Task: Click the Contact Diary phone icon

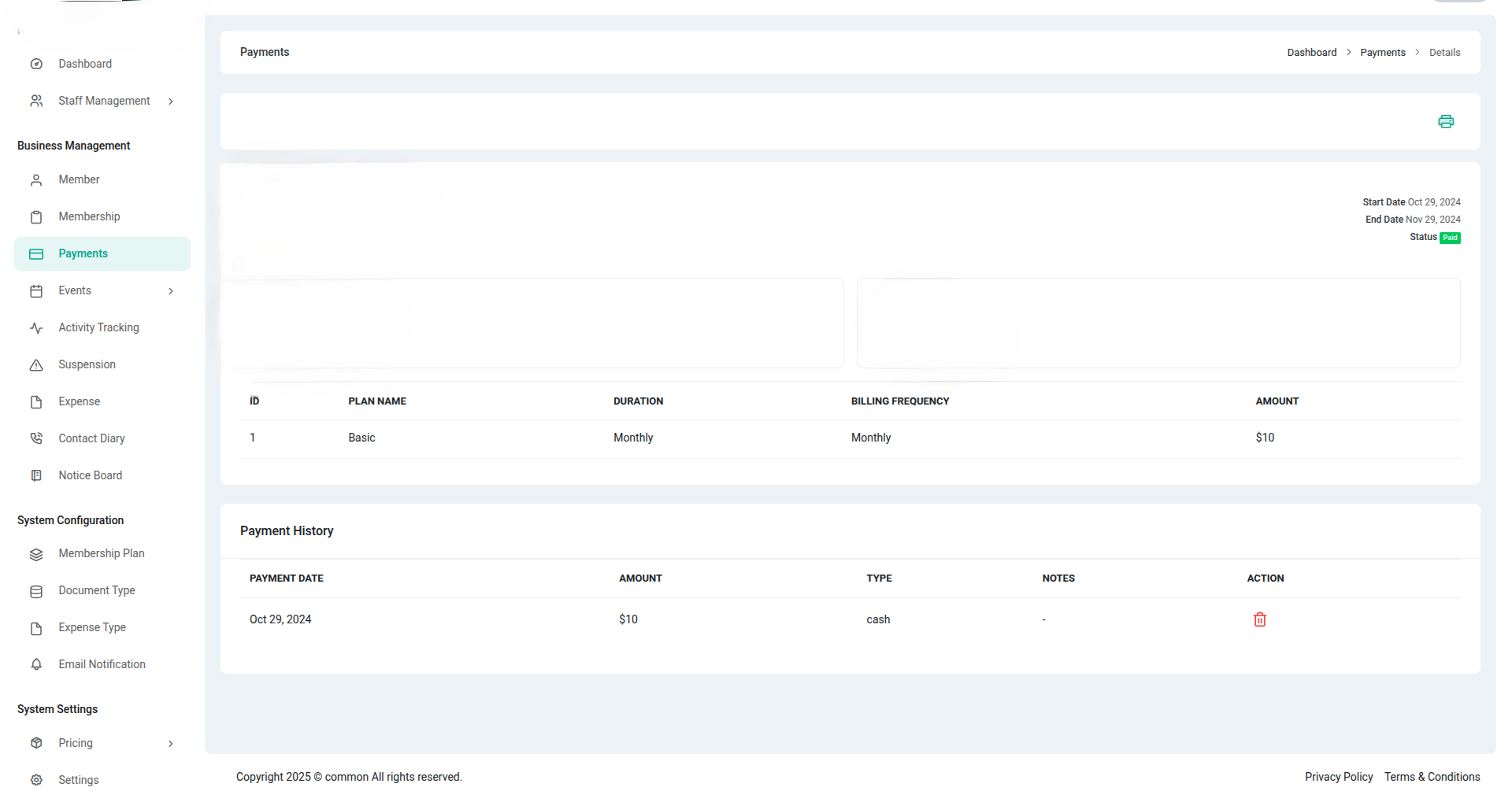Action: tap(36, 438)
